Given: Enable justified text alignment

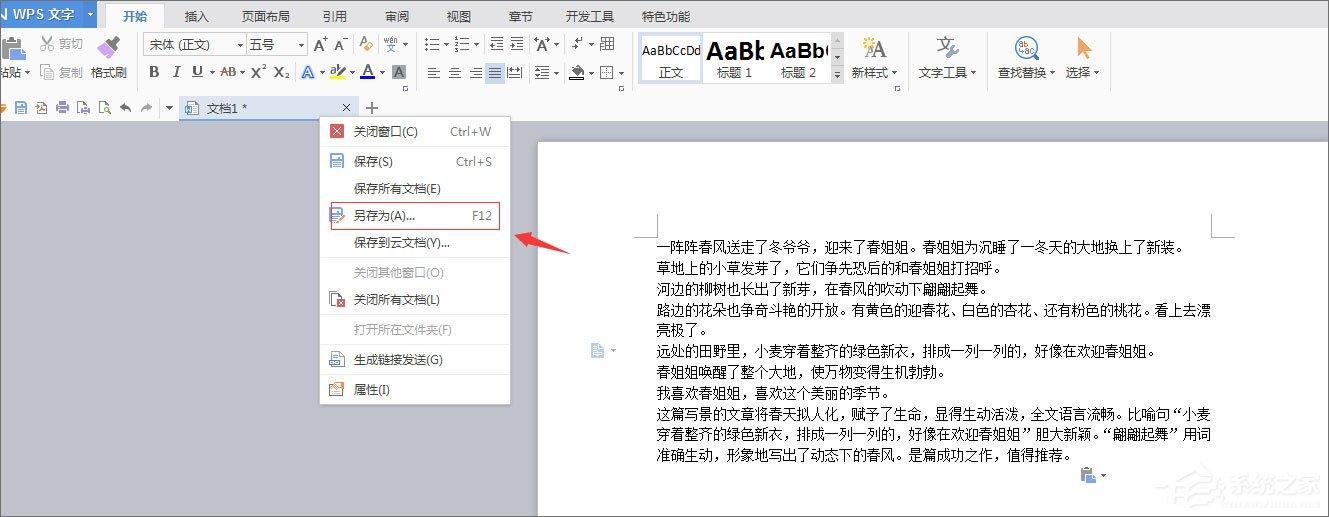Looking at the screenshot, I should pyautogui.click(x=495, y=72).
